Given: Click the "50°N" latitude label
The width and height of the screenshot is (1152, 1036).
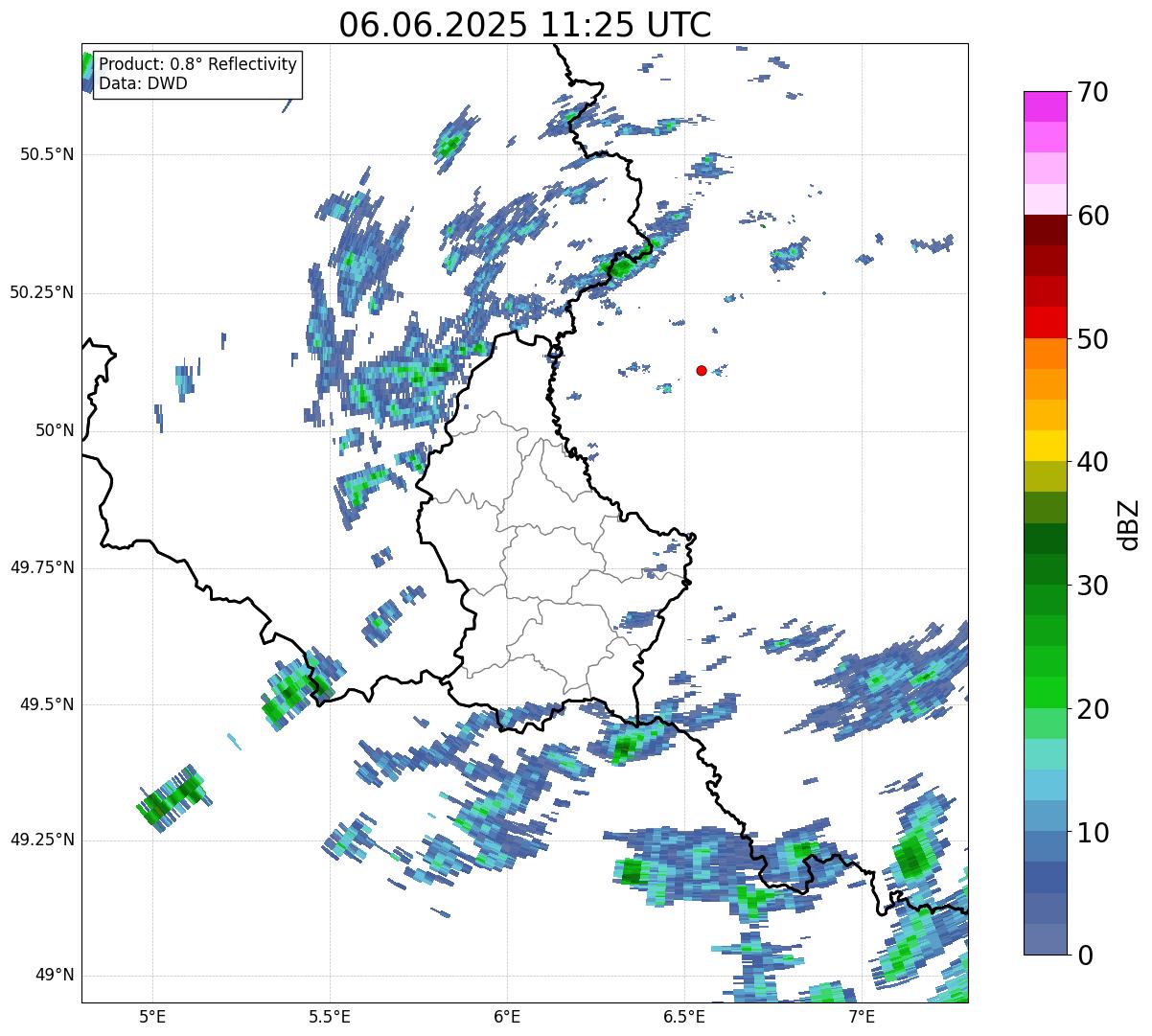Looking at the screenshot, I should click(x=55, y=430).
